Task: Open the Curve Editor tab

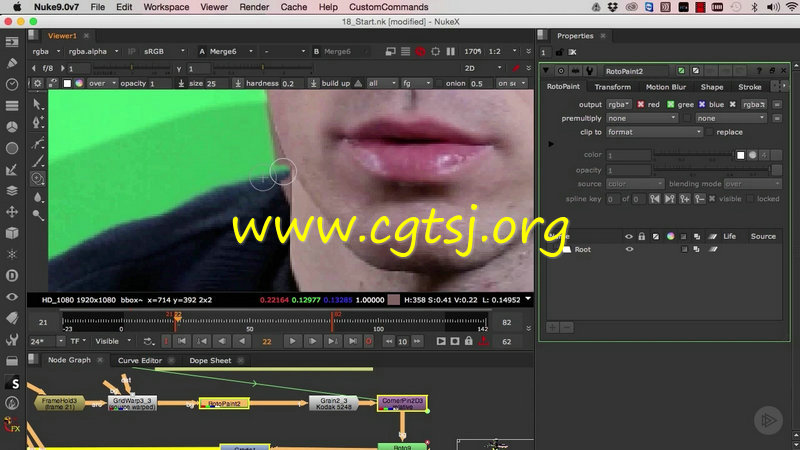Action: tap(140, 361)
